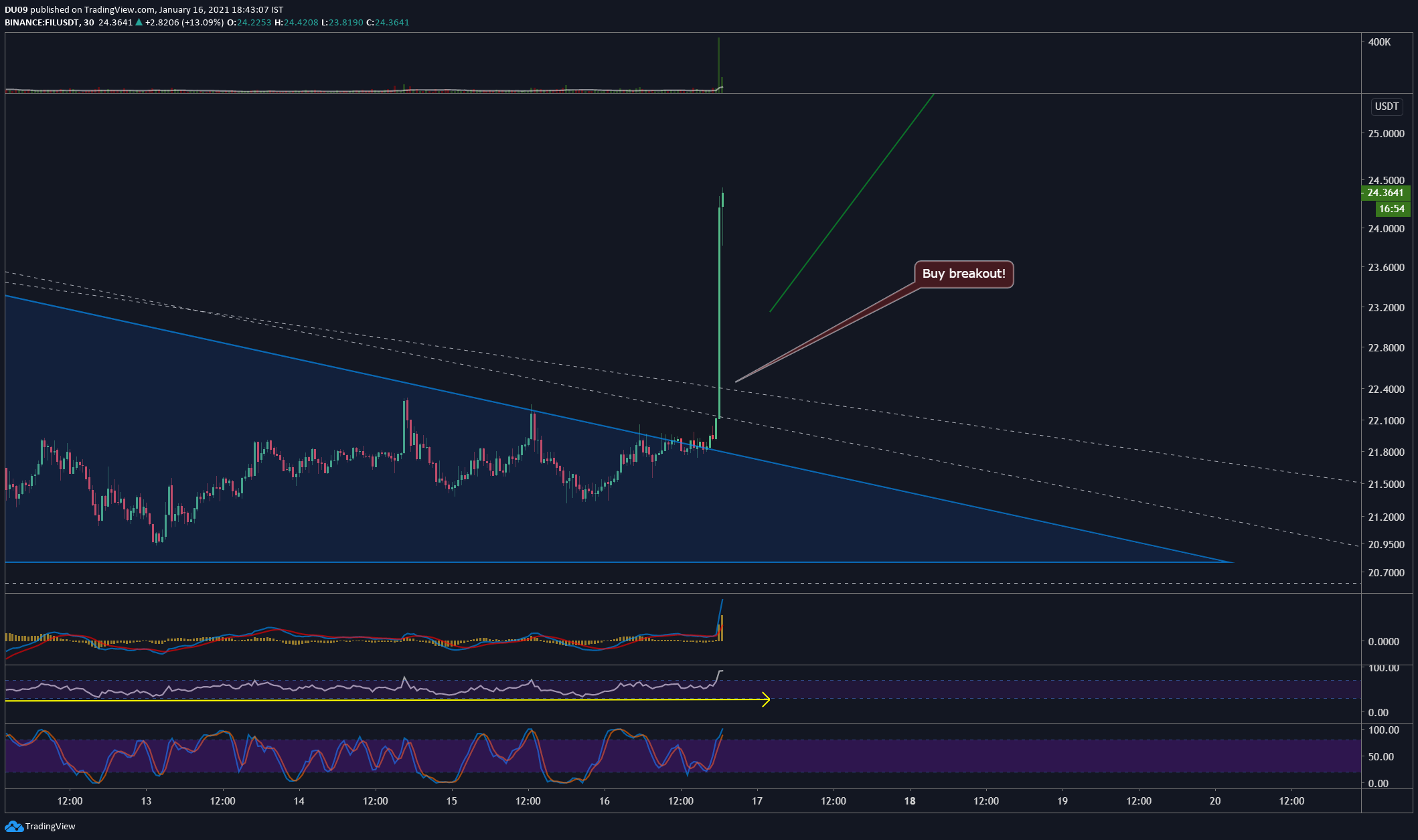Viewport: 1418px width, 840px height.
Task: Click the stochastic 50.00 axis label
Action: click(1381, 757)
